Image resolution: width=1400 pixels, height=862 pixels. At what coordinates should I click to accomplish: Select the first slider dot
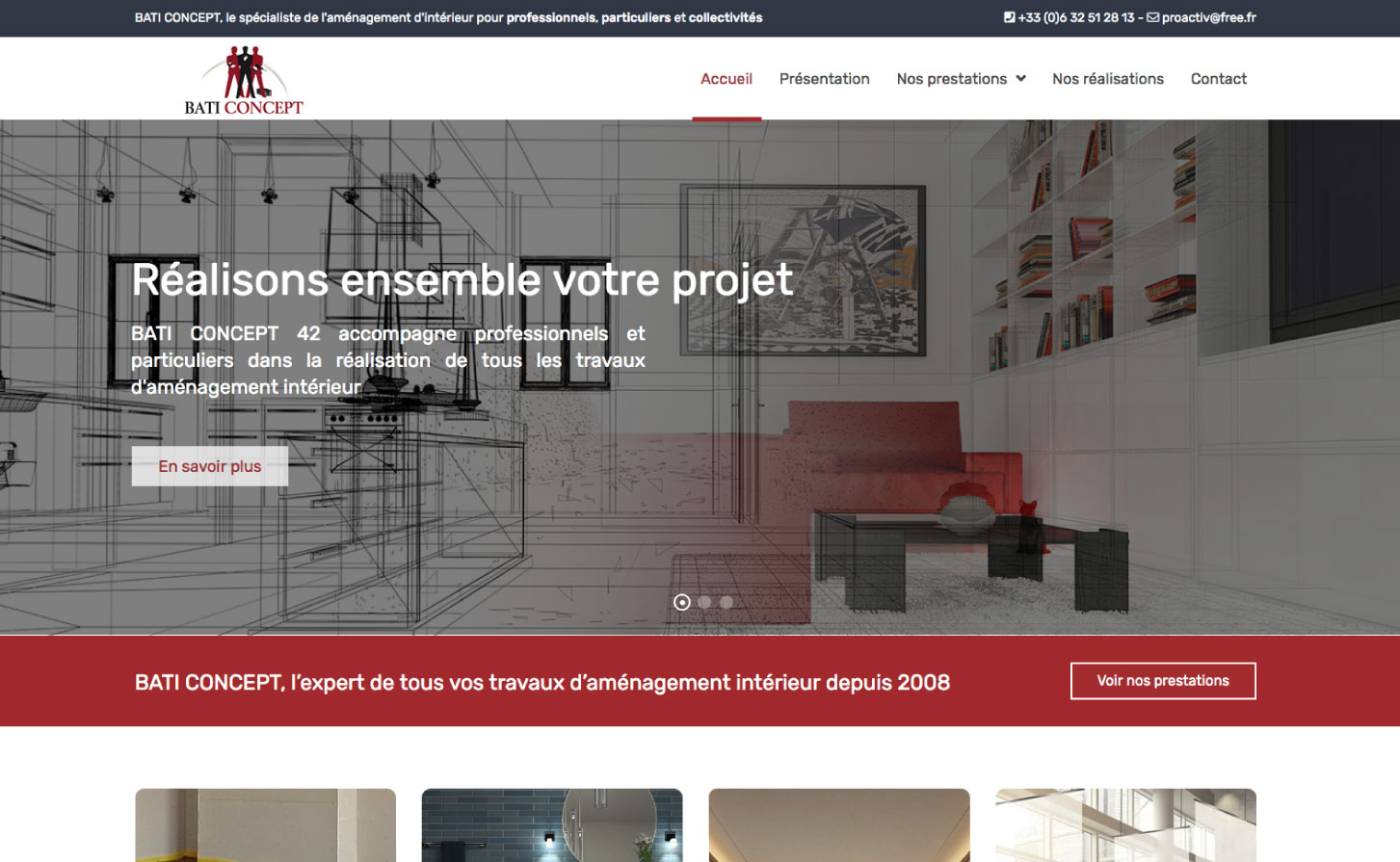(682, 602)
